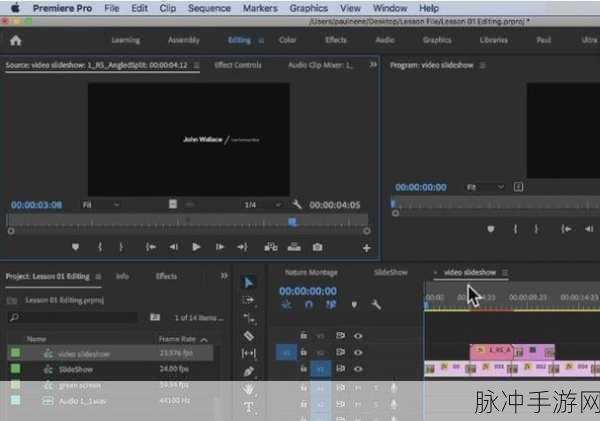Click Export Frame camera icon in Source monitor
This screenshot has height=421, width=600.
pos(317,247)
